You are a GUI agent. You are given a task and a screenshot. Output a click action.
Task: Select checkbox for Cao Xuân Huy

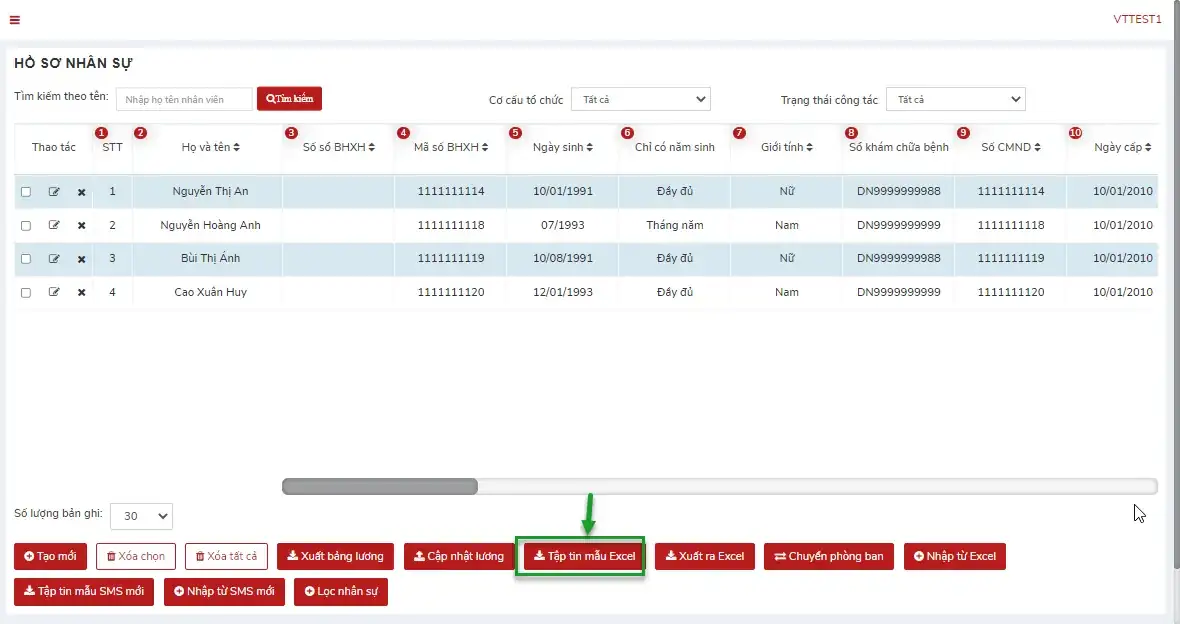[x=26, y=293]
